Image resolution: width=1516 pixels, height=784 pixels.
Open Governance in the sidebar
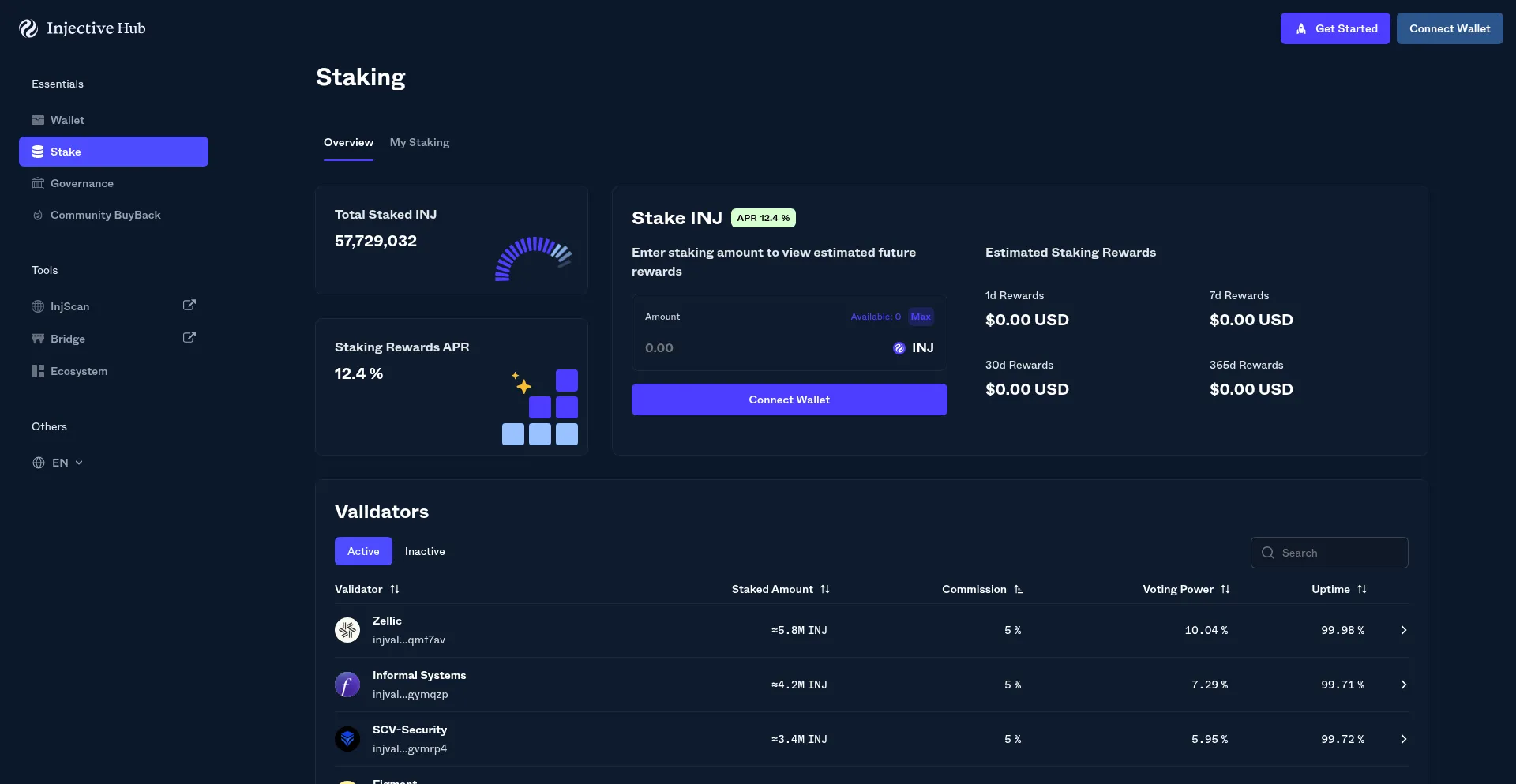pos(114,183)
